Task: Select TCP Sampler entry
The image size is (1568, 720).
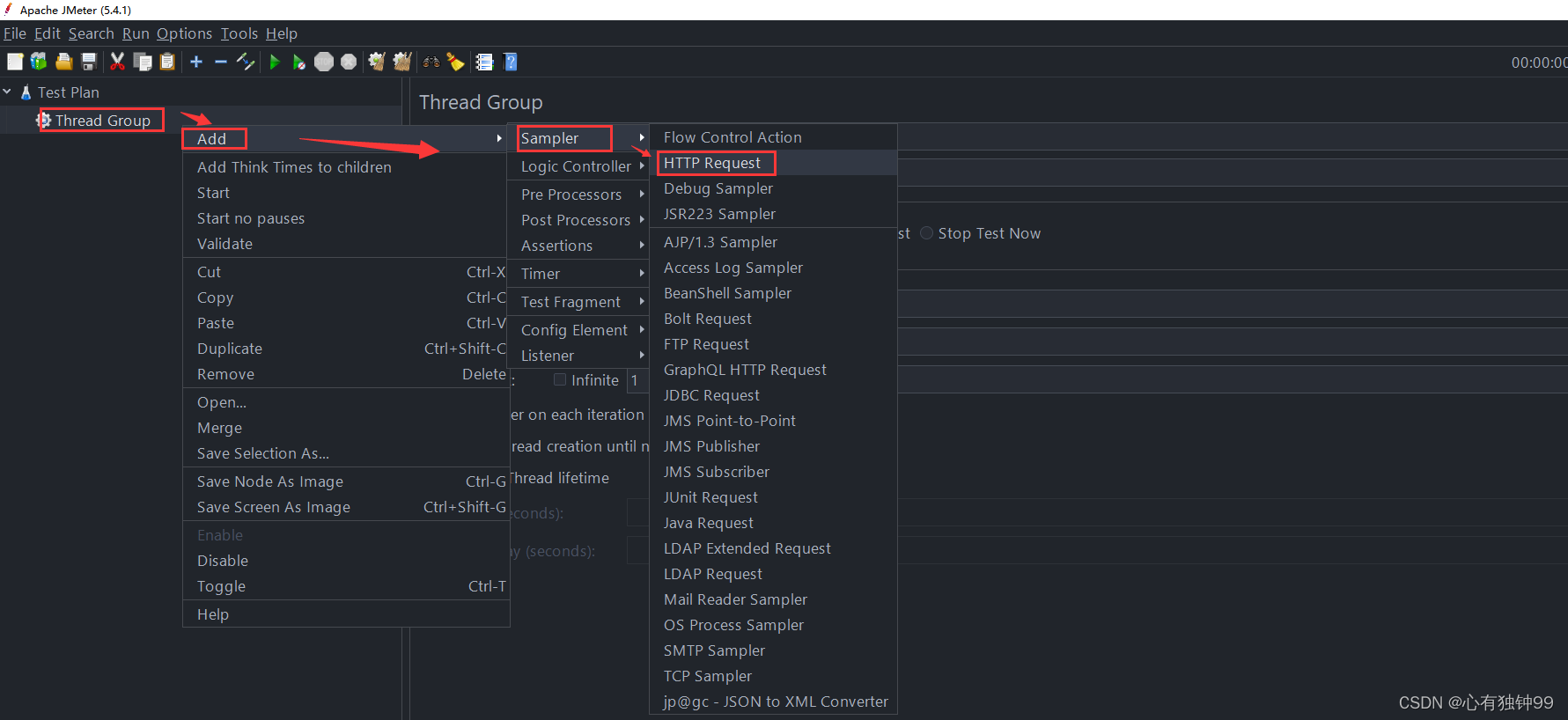Action: click(773, 676)
